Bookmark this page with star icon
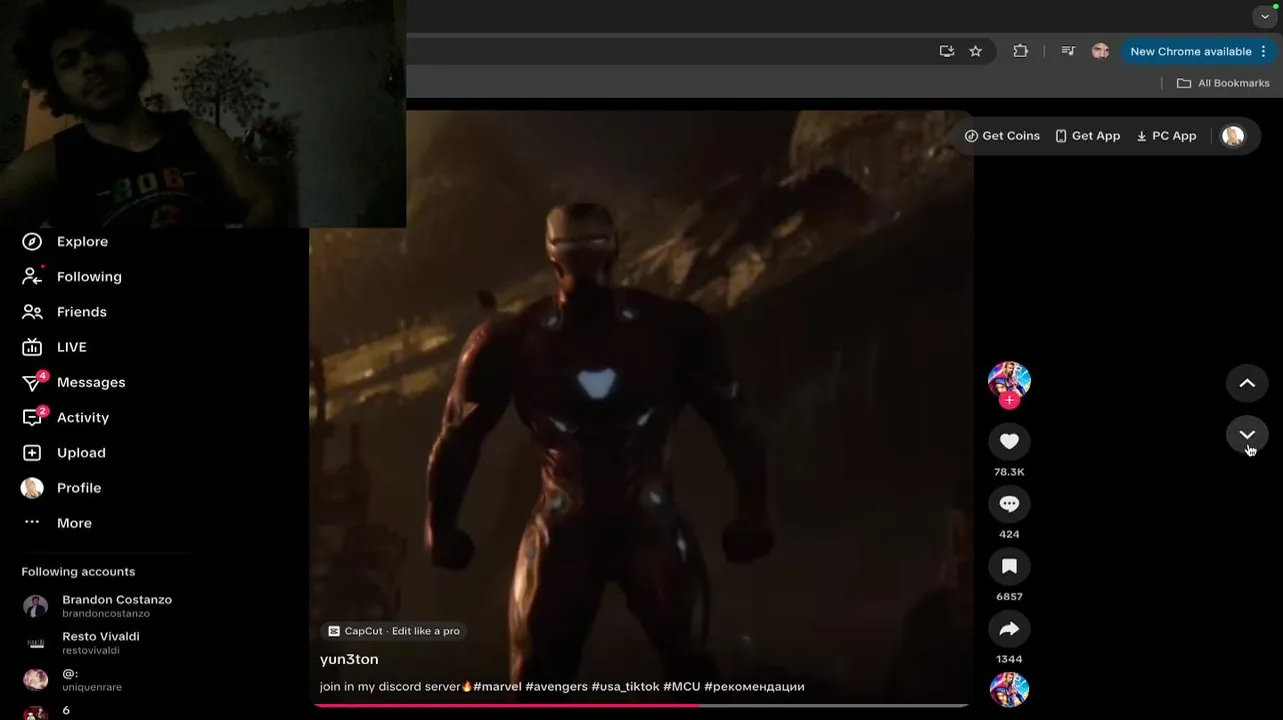This screenshot has height=720, width=1283. click(976, 51)
